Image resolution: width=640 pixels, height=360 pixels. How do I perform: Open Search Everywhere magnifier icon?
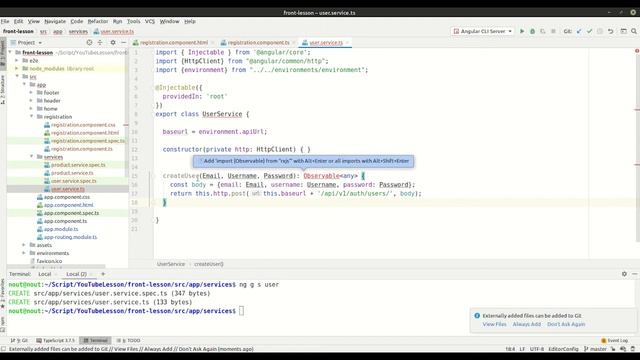point(634,31)
